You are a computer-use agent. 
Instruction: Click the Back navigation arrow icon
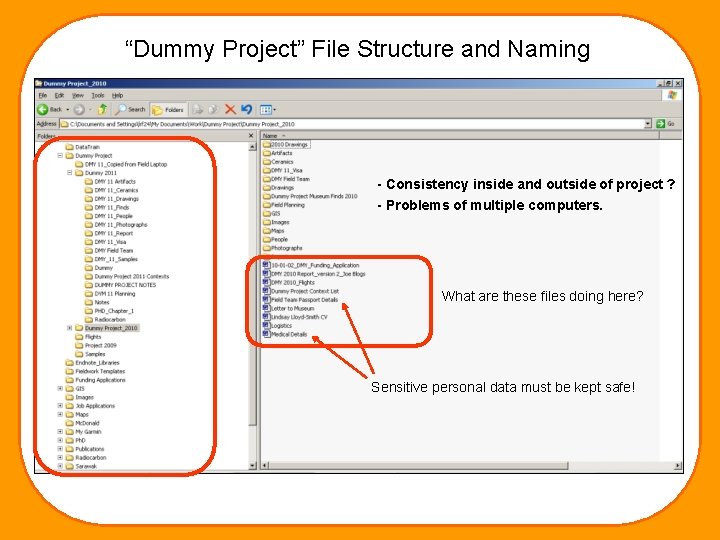click(x=43, y=109)
